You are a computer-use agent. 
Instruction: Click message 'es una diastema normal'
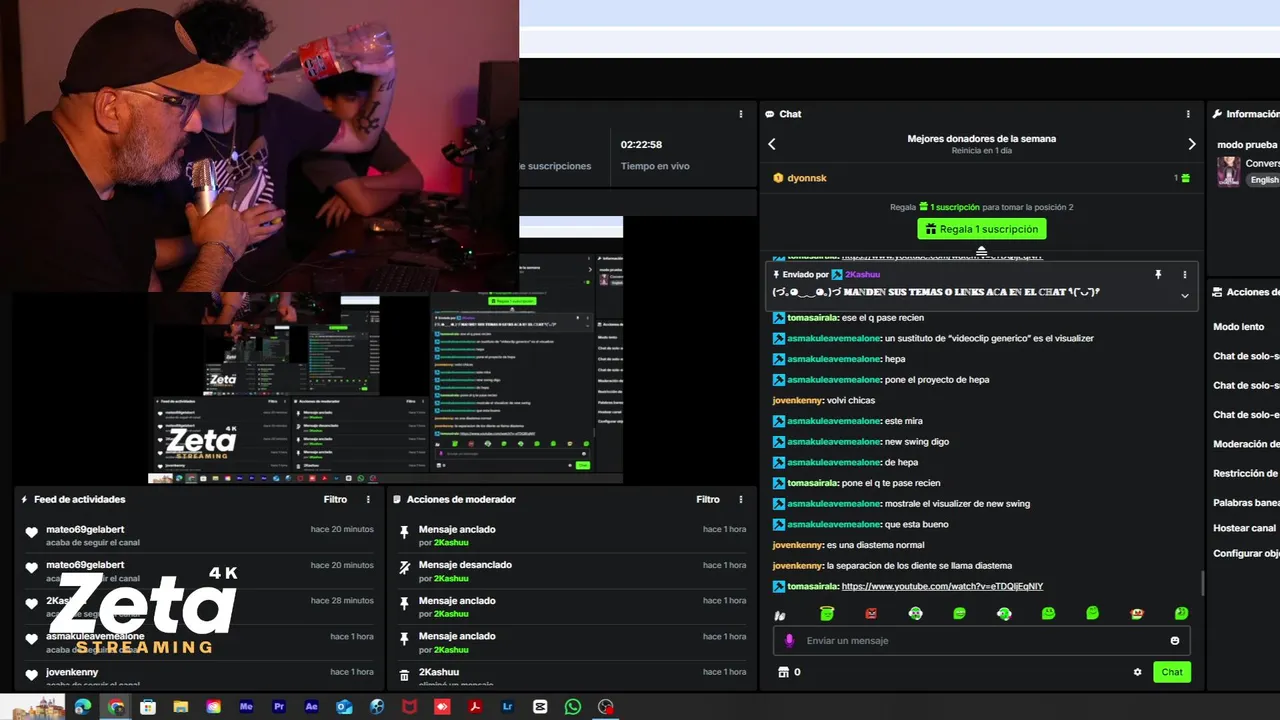pos(875,545)
